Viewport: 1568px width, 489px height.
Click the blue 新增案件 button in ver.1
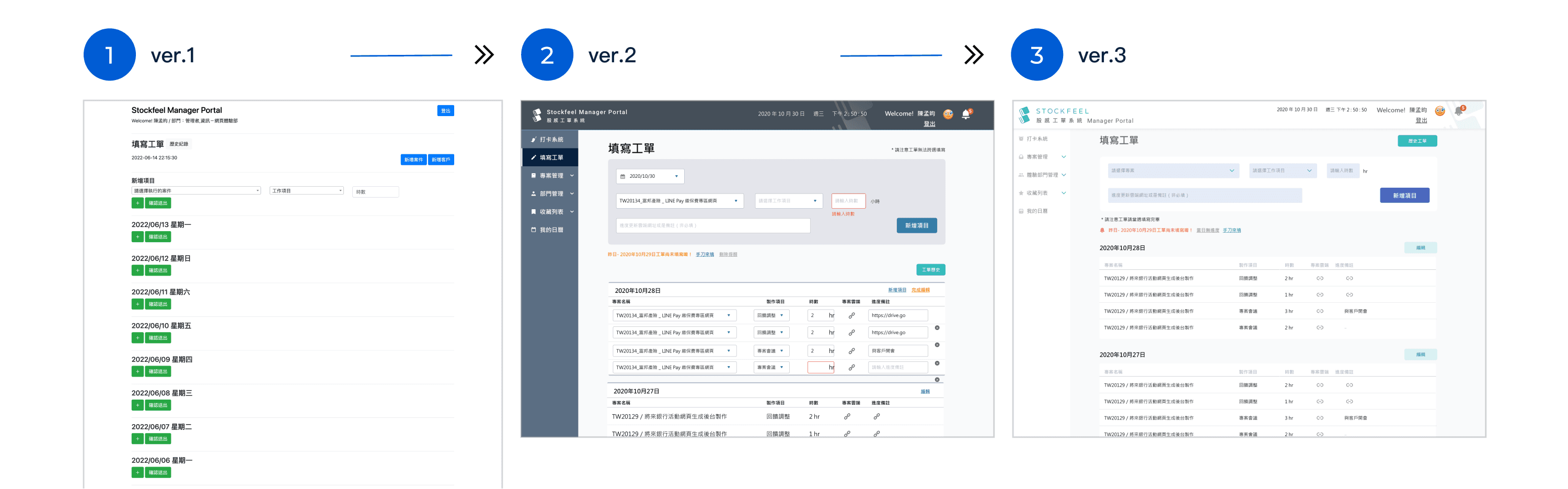[x=413, y=160]
